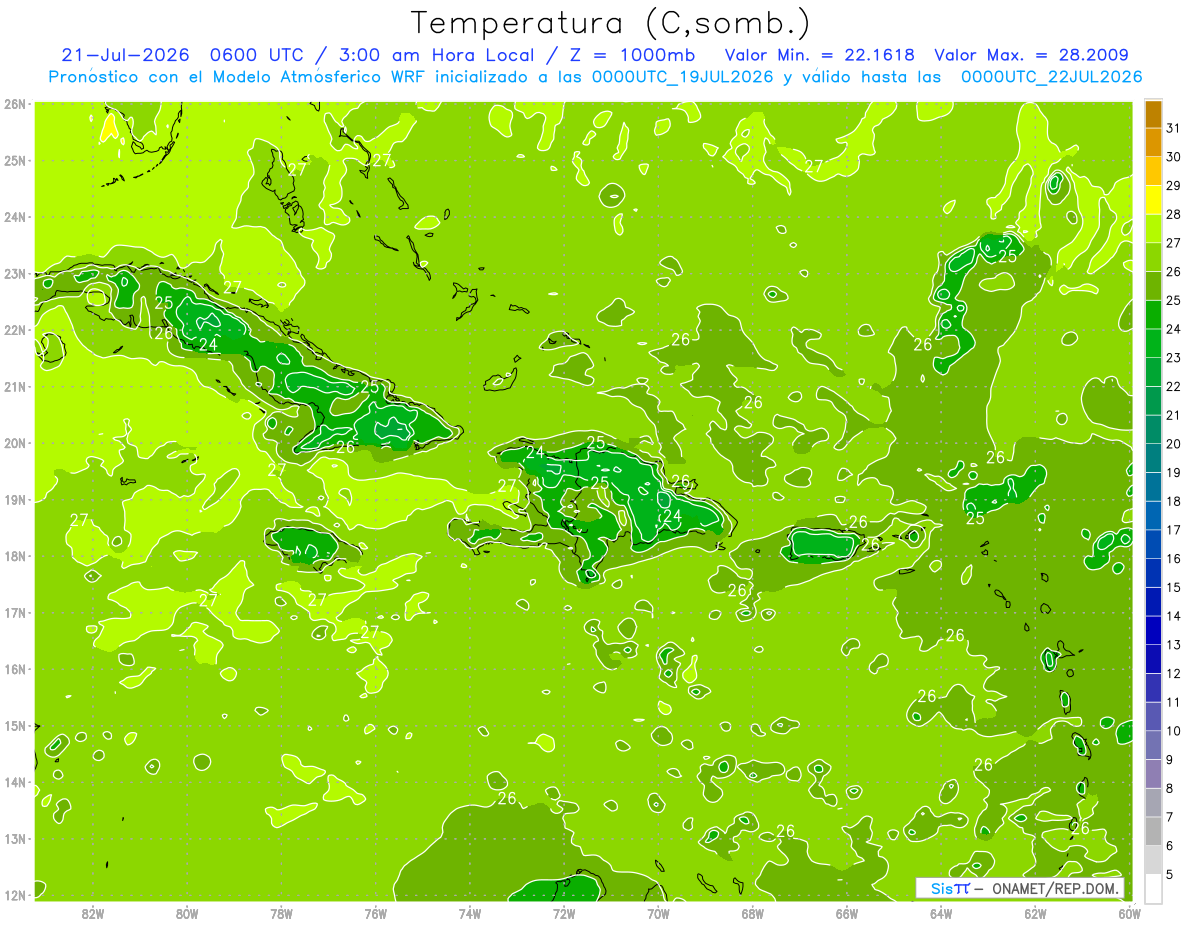Click the 'Valor Max. = 28.2009' value
Image resolution: width=1200 pixels, height=927 pixels.
[1032, 56]
